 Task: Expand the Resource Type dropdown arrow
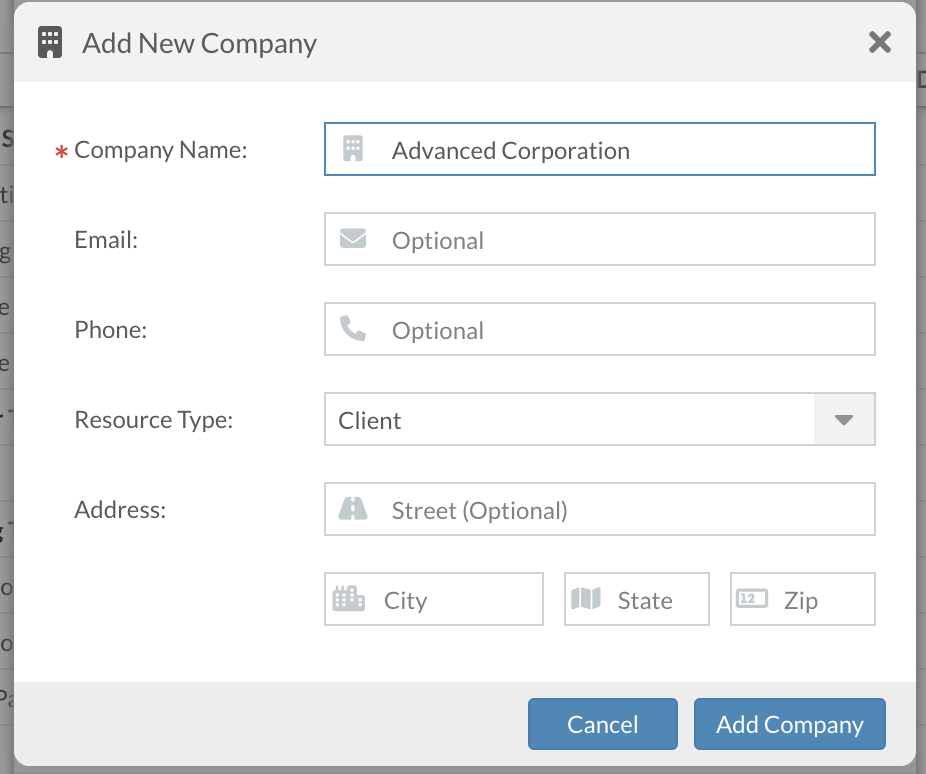click(x=844, y=420)
